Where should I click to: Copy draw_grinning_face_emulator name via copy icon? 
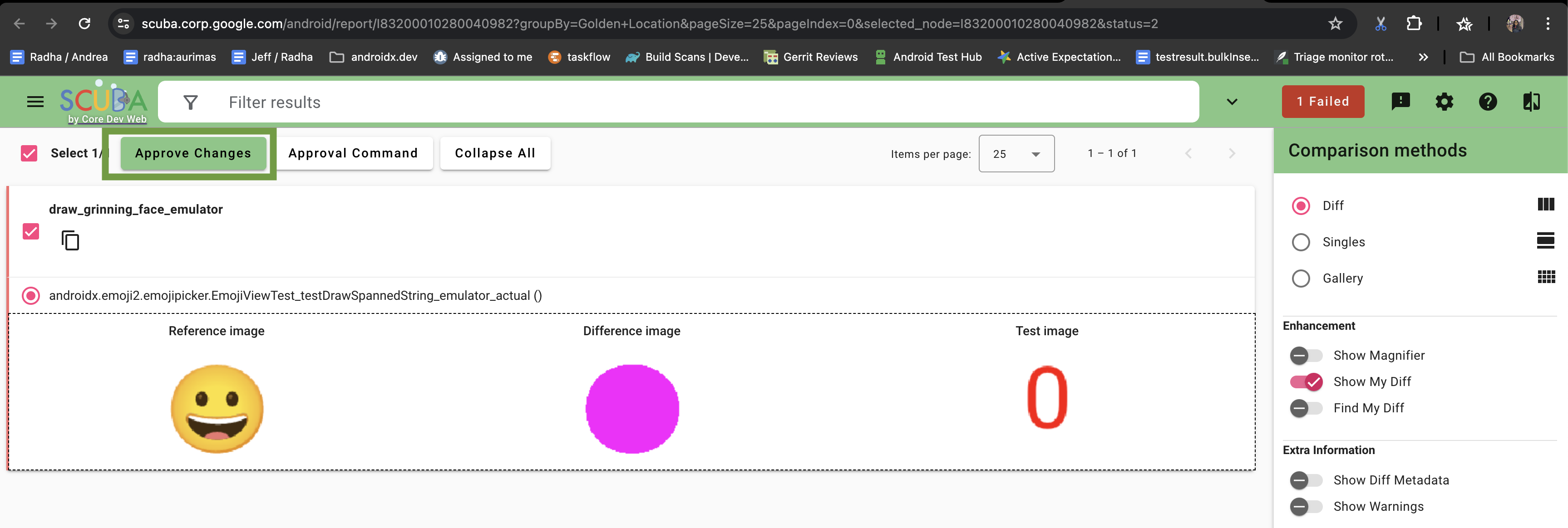71,240
